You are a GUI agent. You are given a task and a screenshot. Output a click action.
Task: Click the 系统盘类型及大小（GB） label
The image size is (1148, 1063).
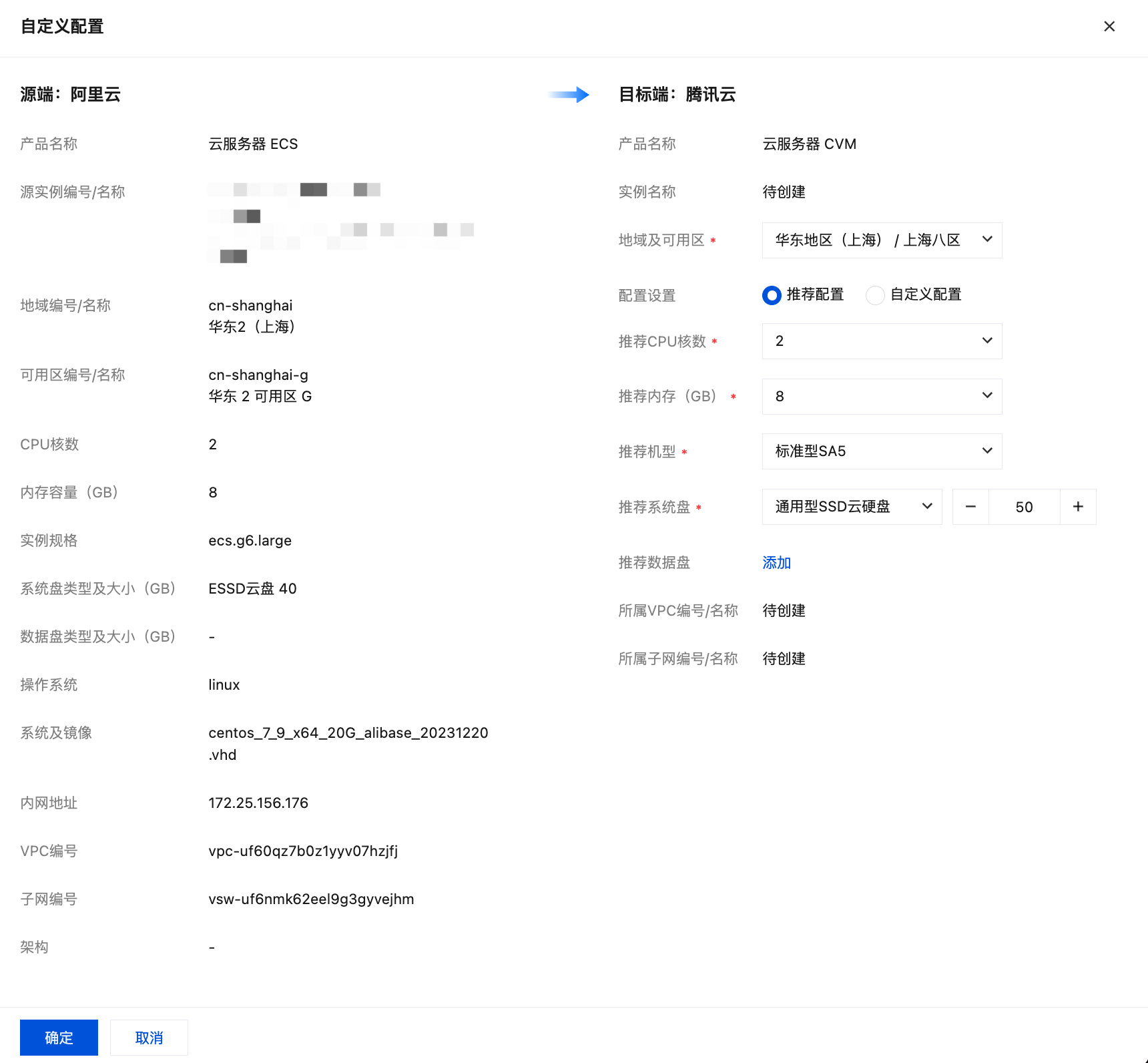tap(98, 588)
